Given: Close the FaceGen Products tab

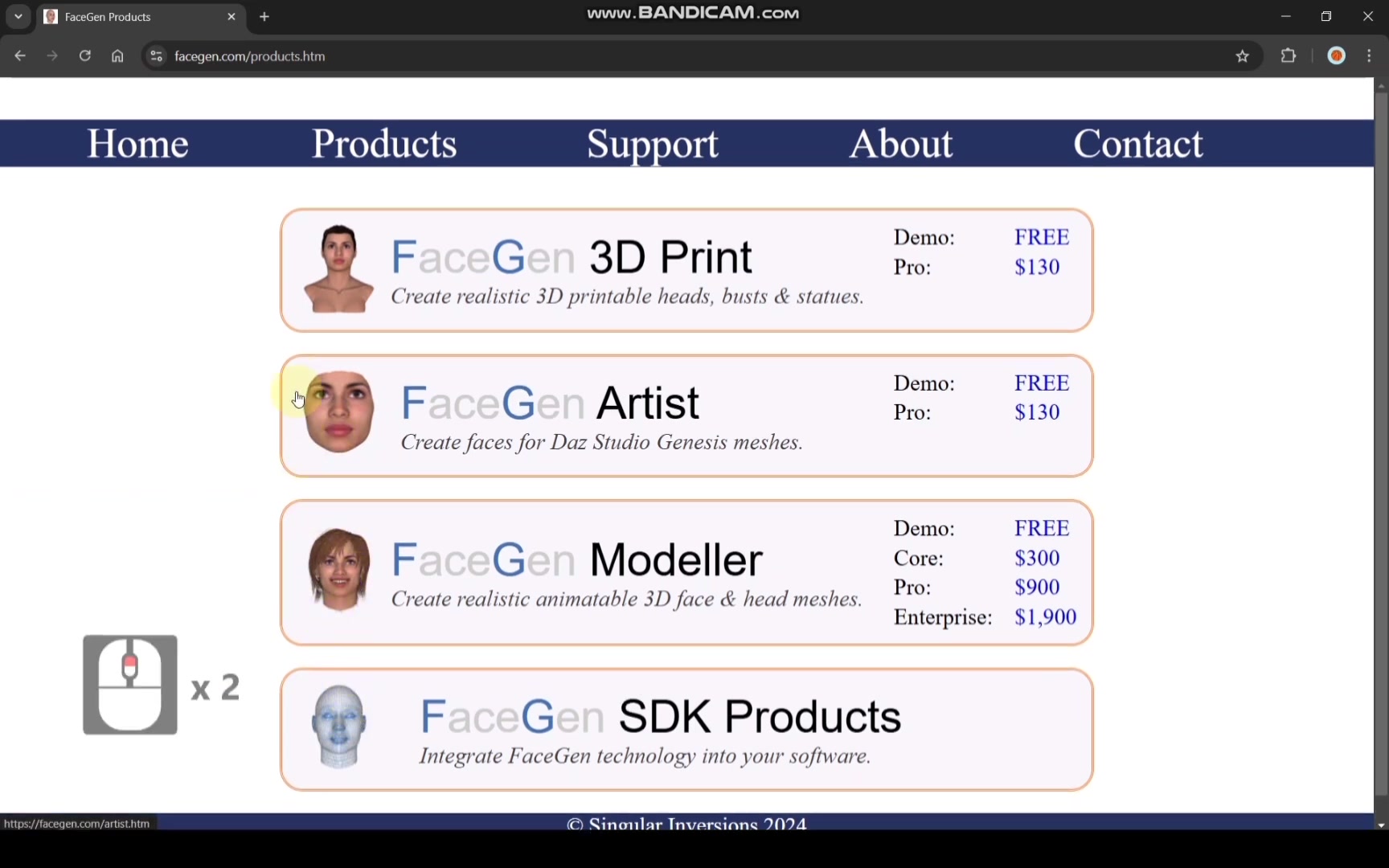Looking at the screenshot, I should (x=231, y=17).
